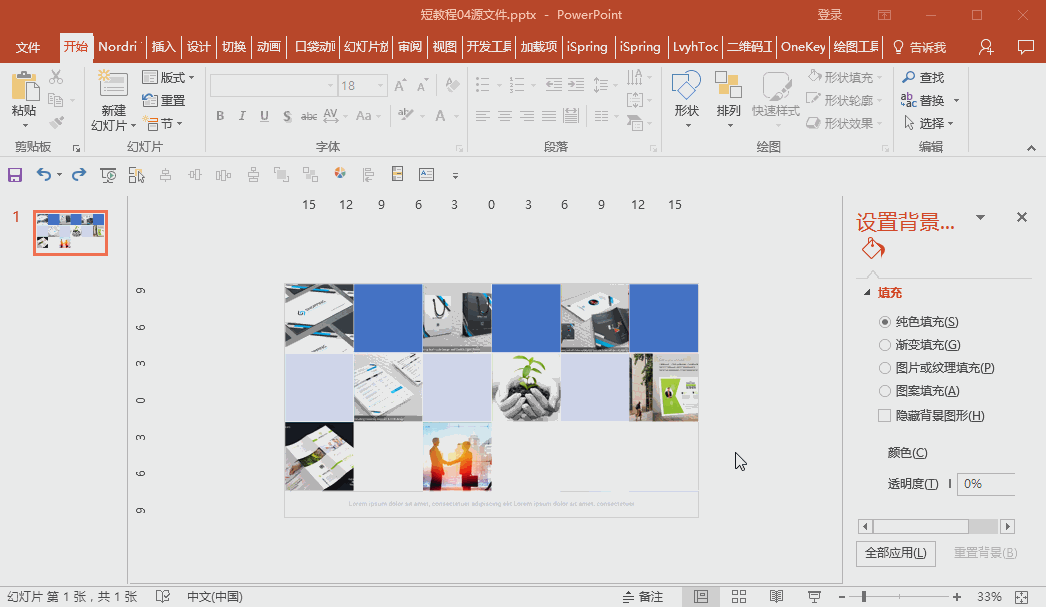Collapse the ribbon with the up chevron

[x=1031, y=148]
